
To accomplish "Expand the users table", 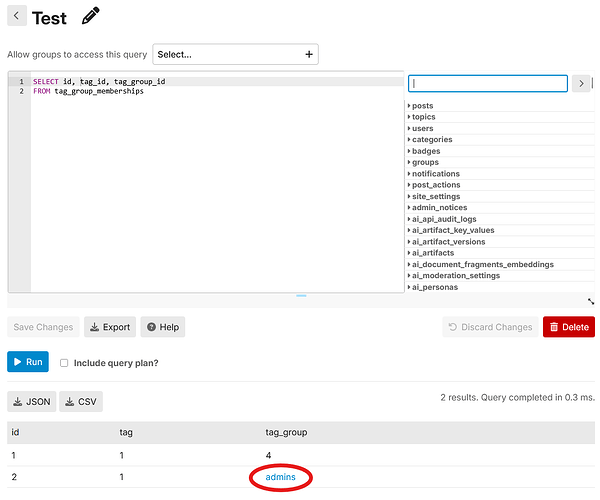I will pyautogui.click(x=421, y=128).
